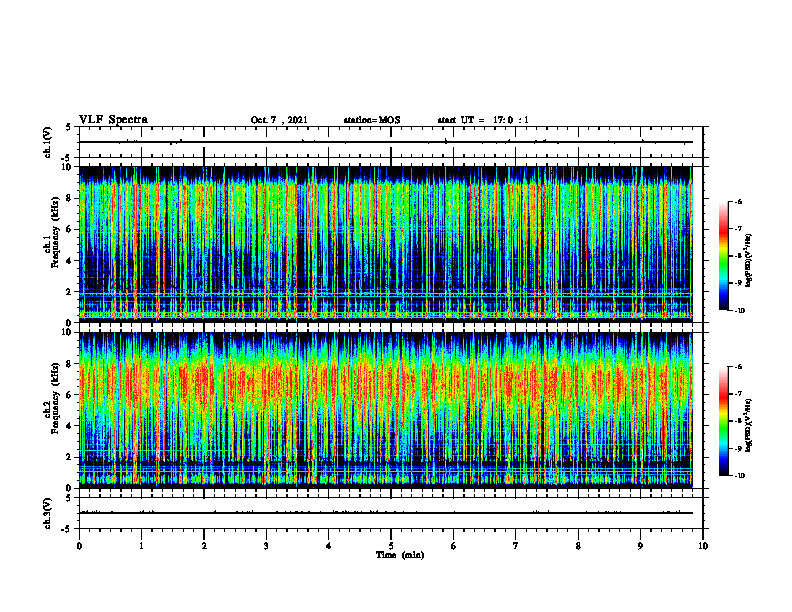Select the date text "Oct. 7 , 2021"

coord(279,120)
